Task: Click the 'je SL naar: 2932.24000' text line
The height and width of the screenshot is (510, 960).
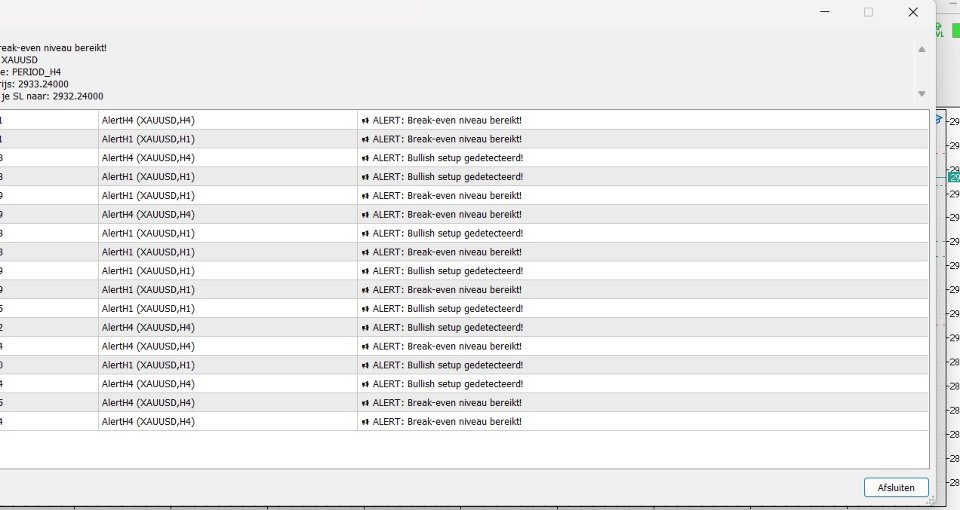Action: point(52,96)
